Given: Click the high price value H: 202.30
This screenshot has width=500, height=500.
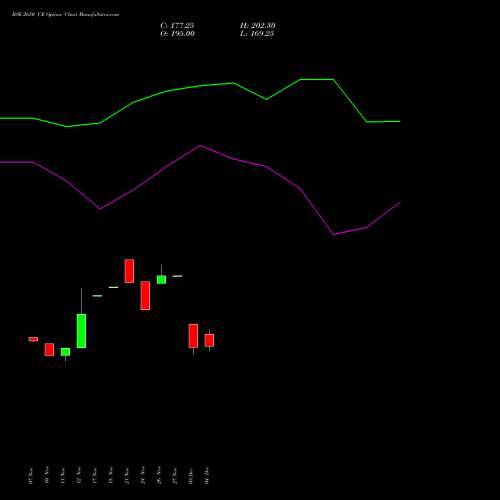Looking at the screenshot, I should (258, 26).
